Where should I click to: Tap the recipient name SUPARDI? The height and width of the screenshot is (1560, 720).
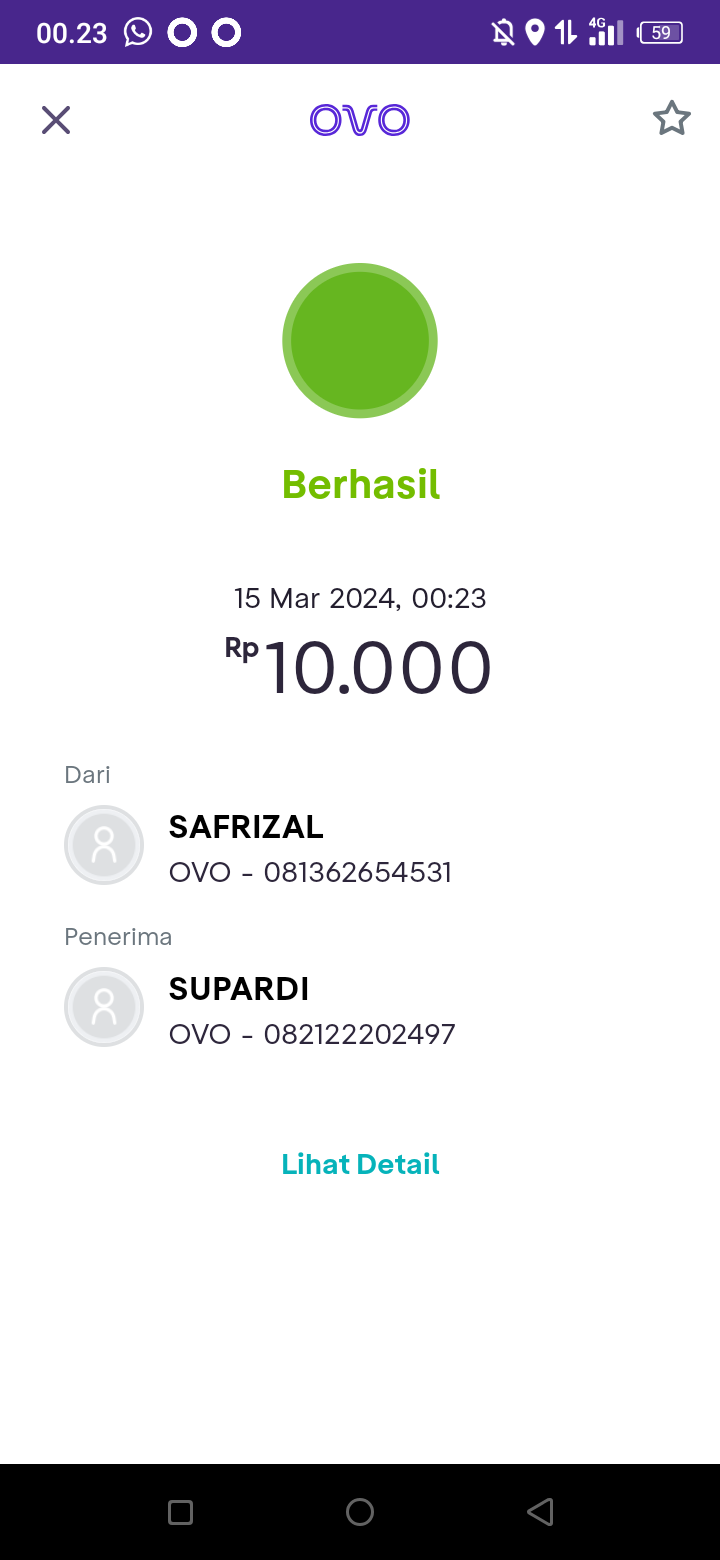coord(239,989)
